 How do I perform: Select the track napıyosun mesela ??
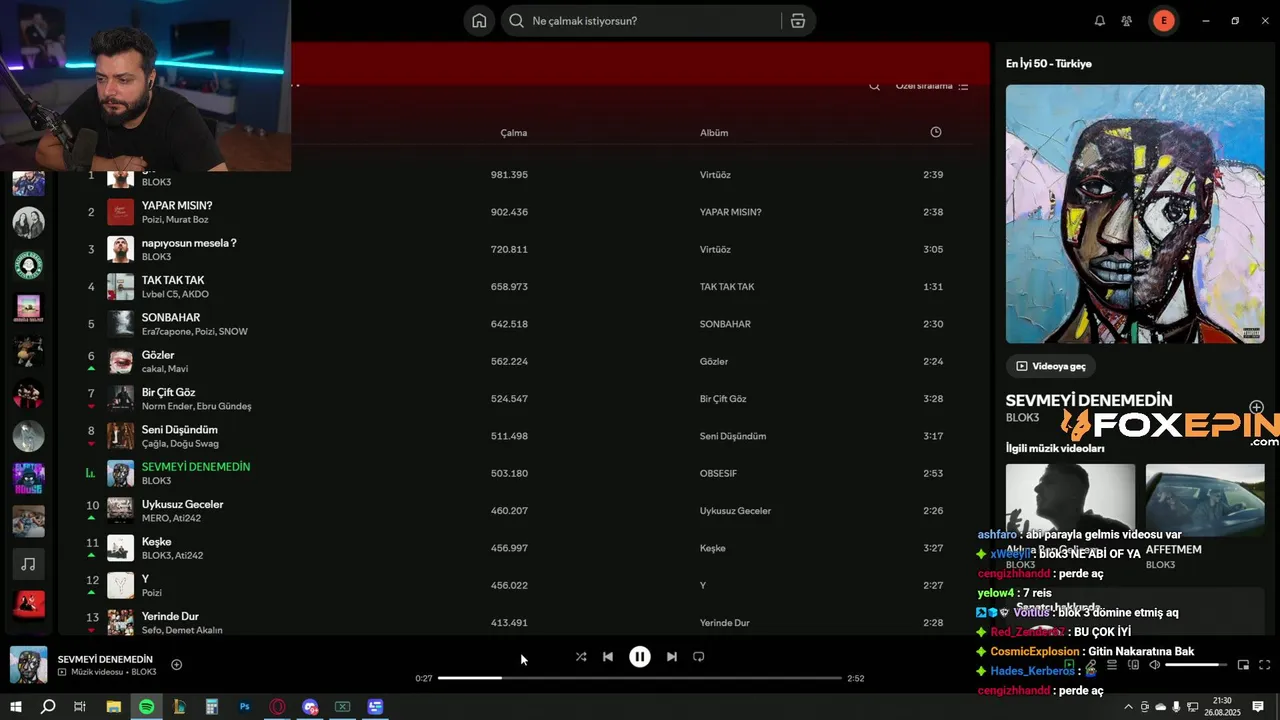(189, 243)
